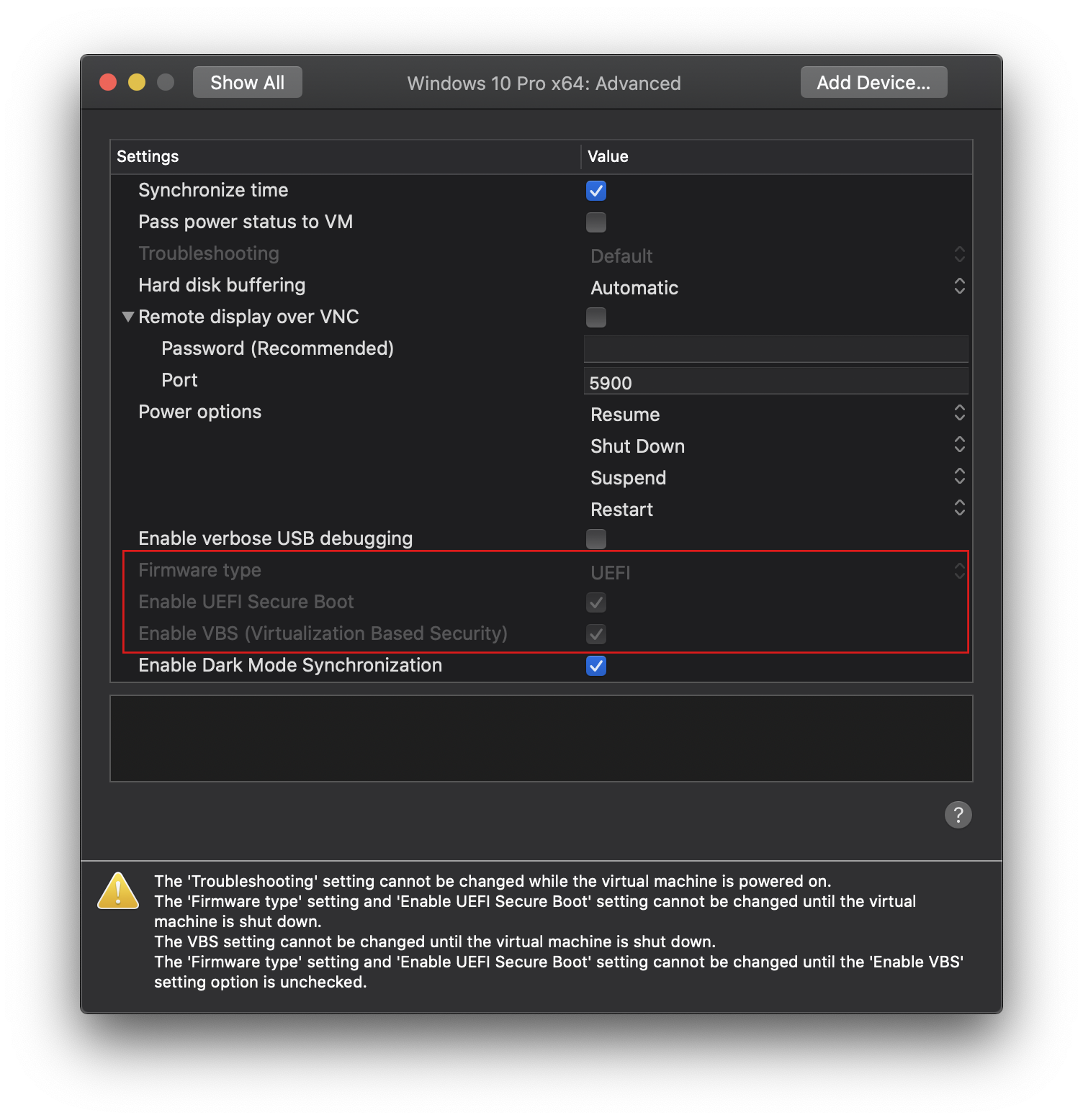Viewport: 1083px width, 1120px height.
Task: Select the Pass power status to VM label
Action: [246, 222]
